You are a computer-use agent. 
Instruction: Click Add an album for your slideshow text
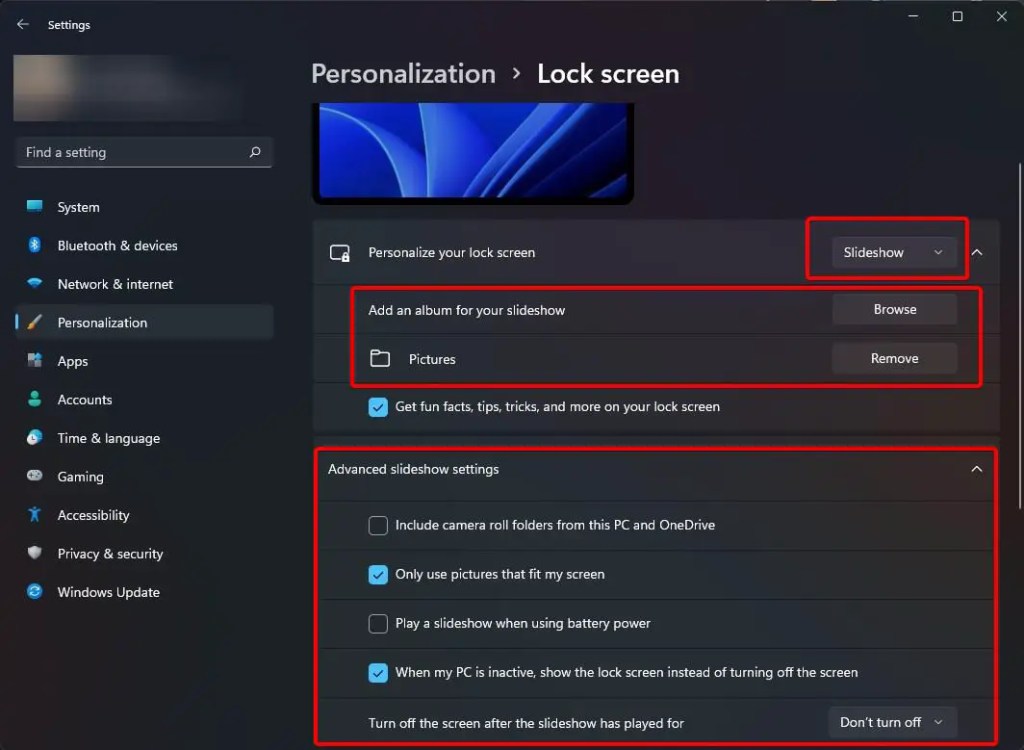466,310
